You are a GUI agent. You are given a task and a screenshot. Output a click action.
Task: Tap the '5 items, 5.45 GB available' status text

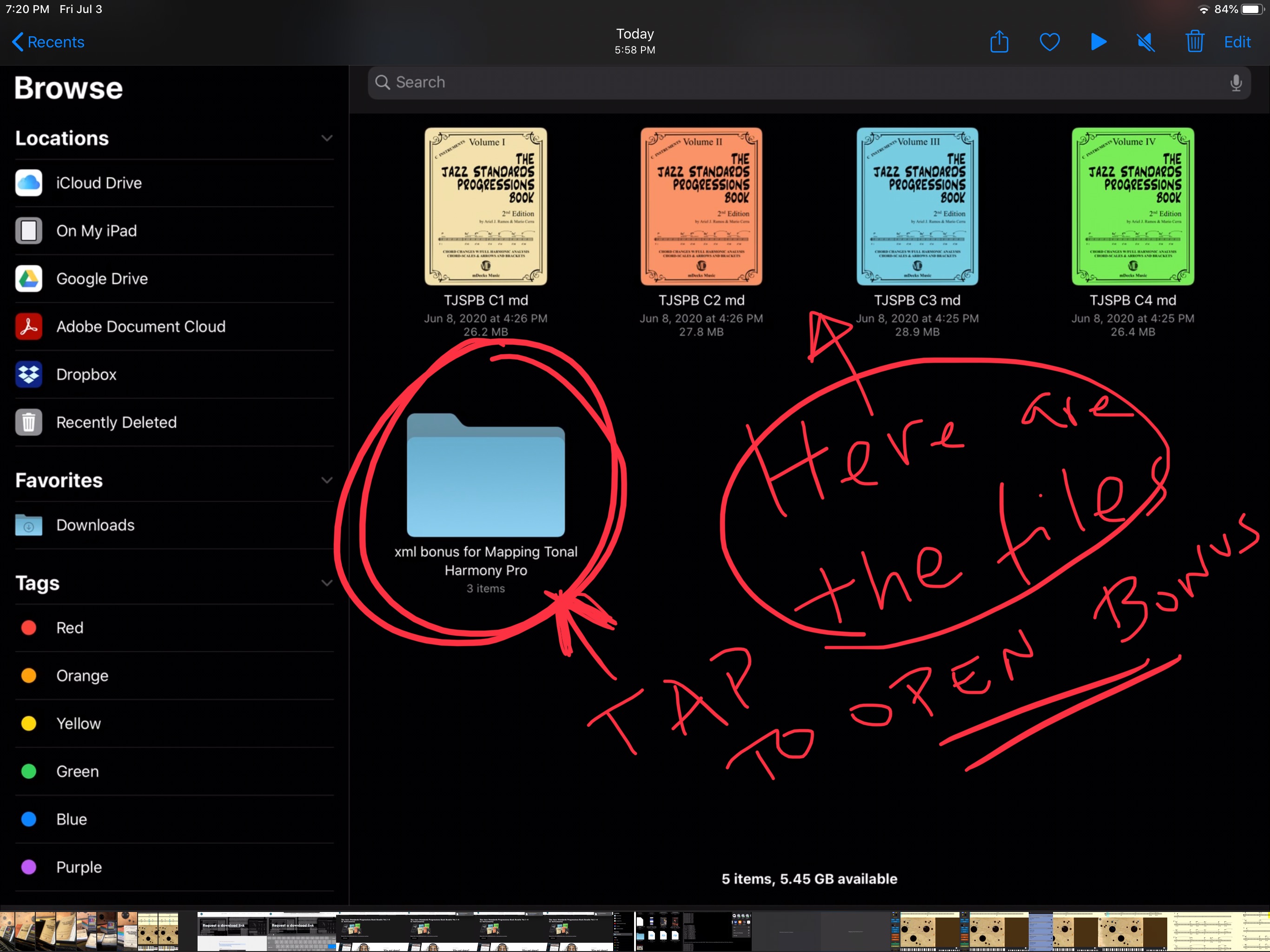click(x=809, y=879)
